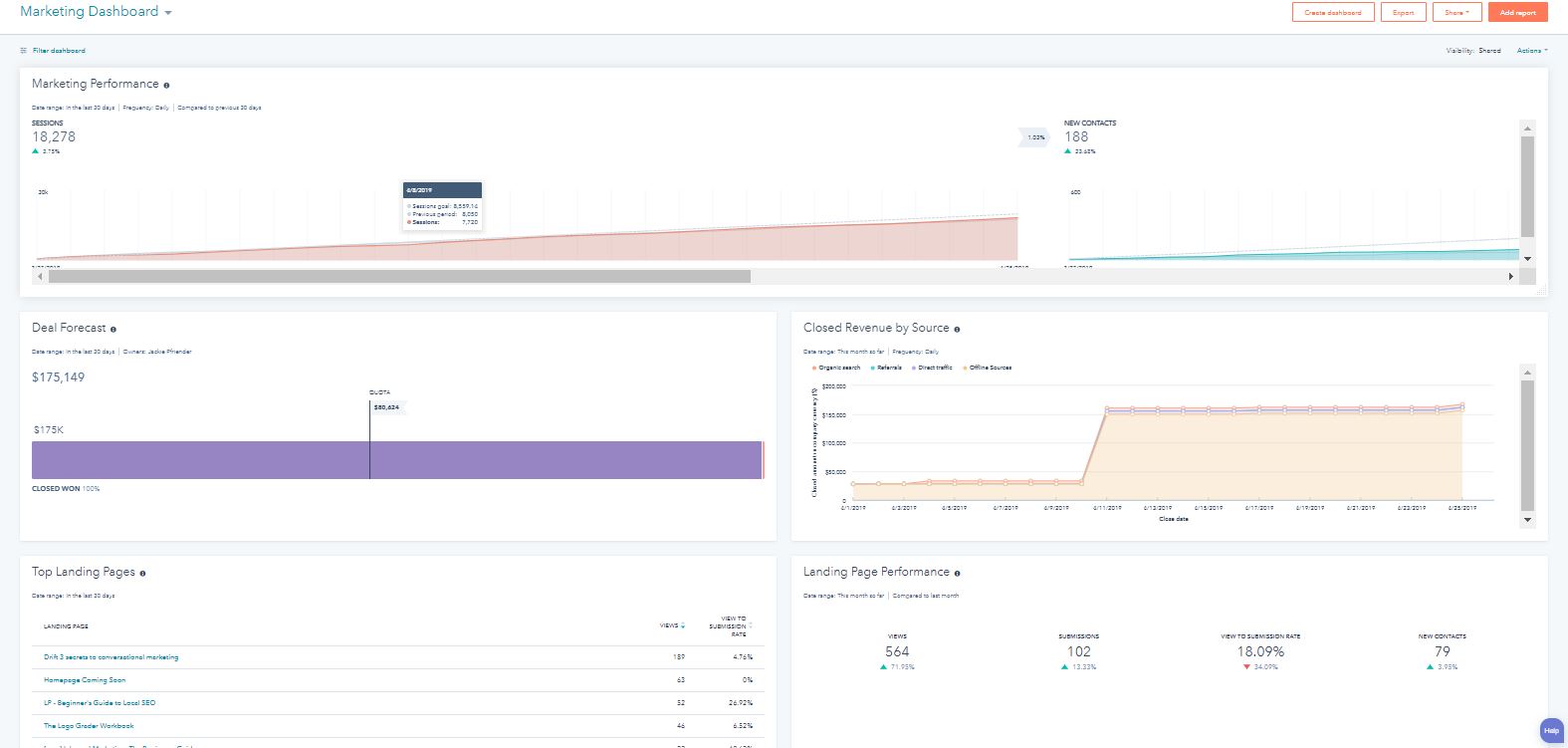
Task: Click the Marketing Performance info icon
Action: (x=166, y=86)
